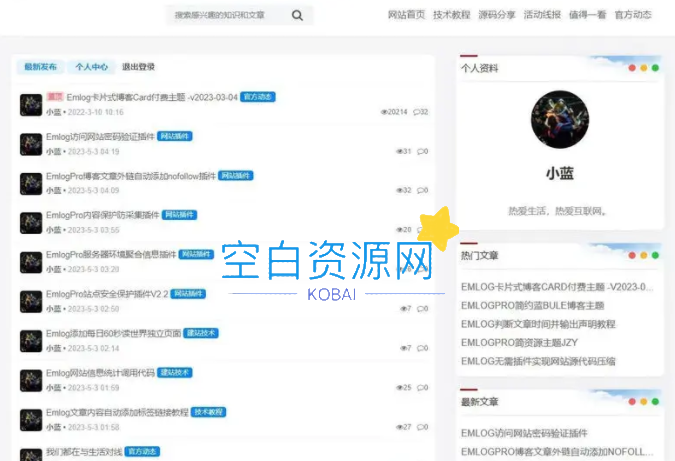675x461 pixels.
Task: Click the 网站插件 tag on nofollow插件 post
Action: tap(235, 176)
